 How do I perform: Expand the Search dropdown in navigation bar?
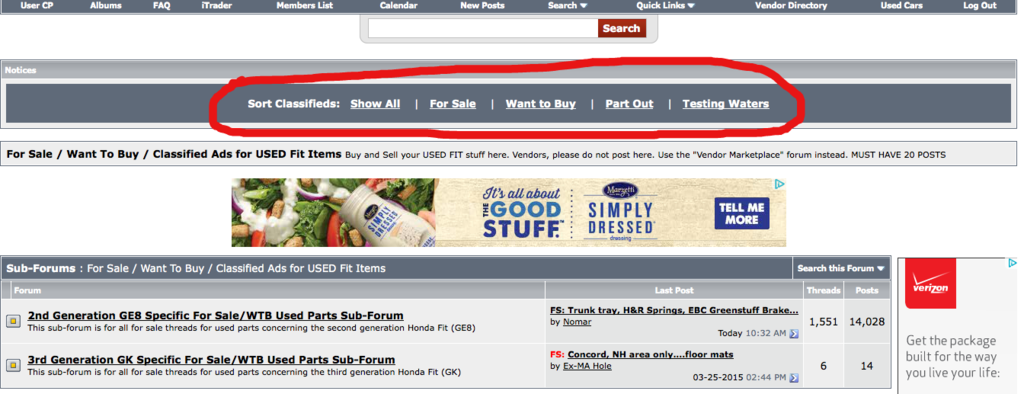coord(568,5)
